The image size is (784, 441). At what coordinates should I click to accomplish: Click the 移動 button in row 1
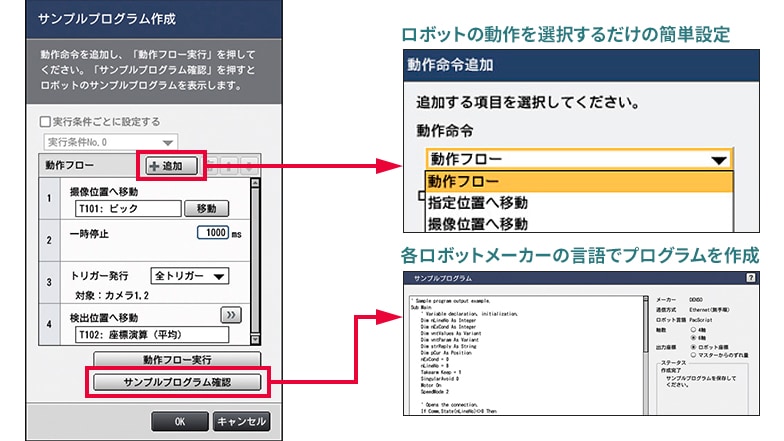[206, 209]
